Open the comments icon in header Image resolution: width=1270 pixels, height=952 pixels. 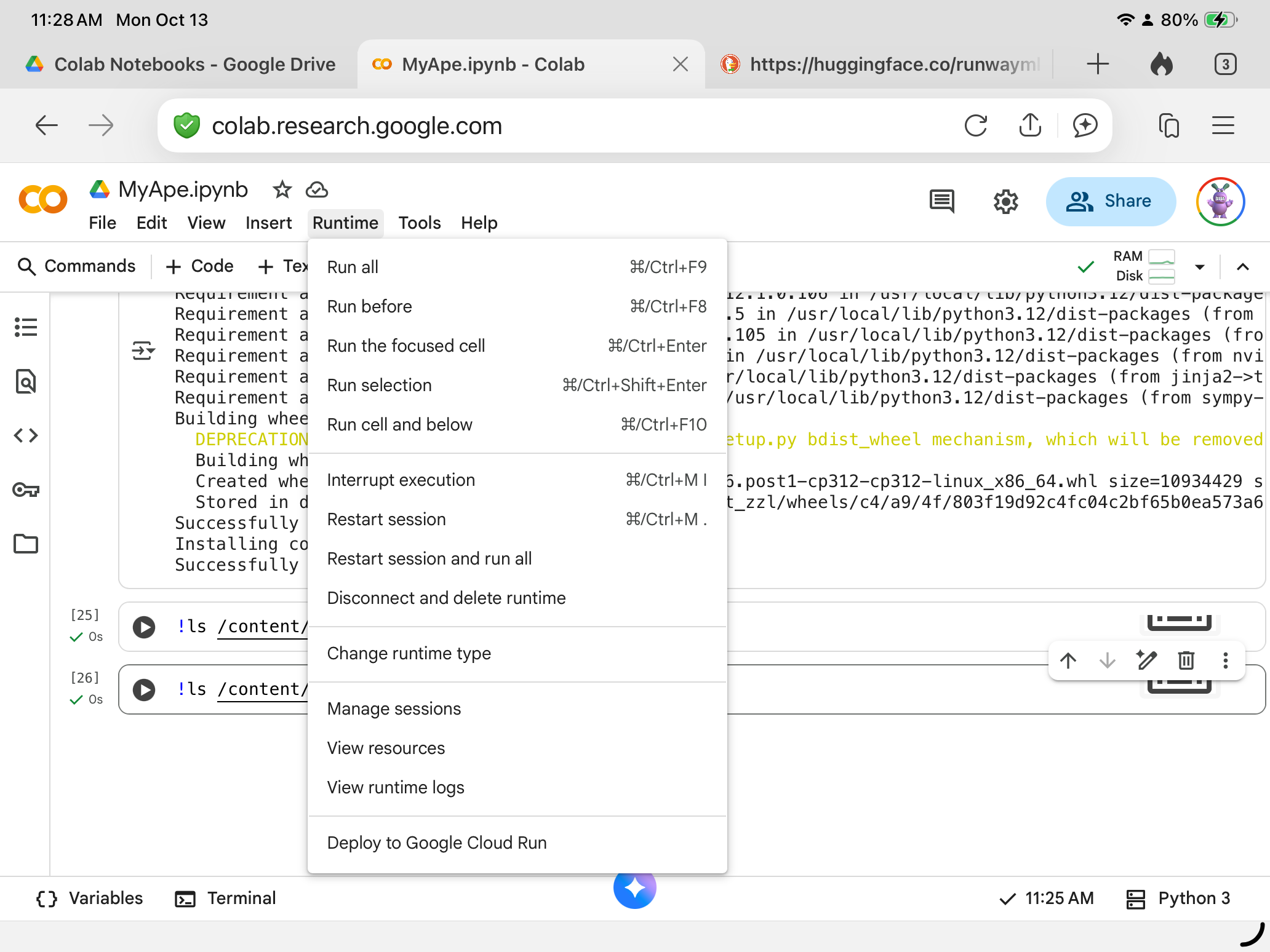(x=941, y=201)
